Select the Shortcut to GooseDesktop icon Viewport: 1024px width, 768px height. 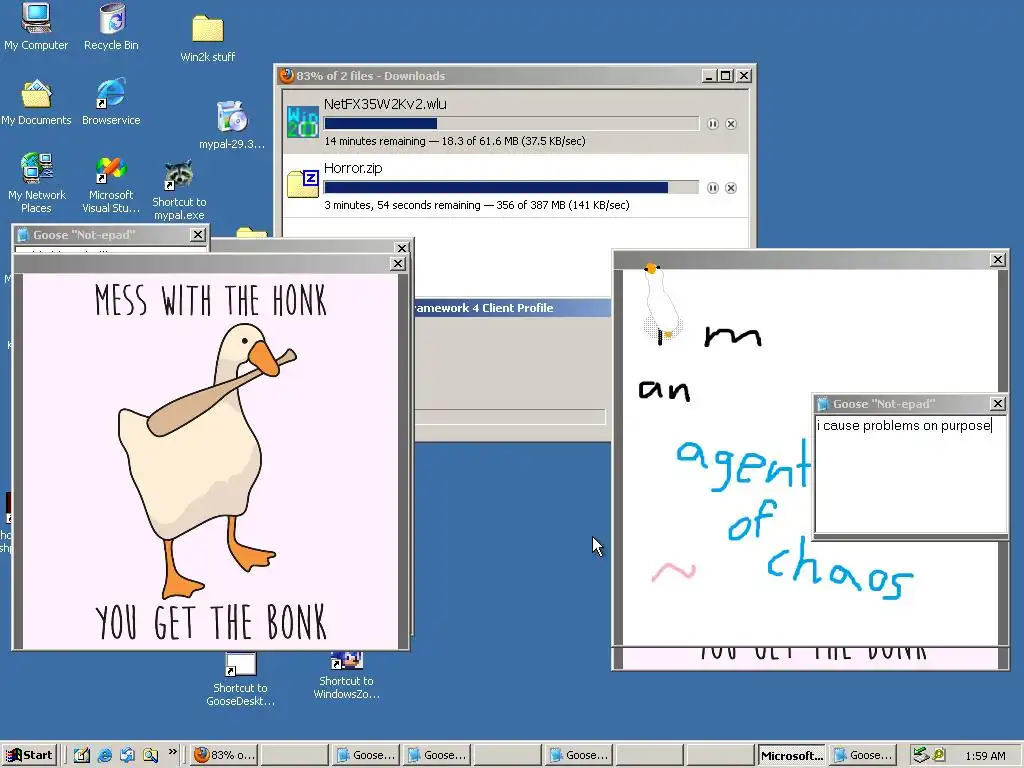pyautogui.click(x=240, y=679)
